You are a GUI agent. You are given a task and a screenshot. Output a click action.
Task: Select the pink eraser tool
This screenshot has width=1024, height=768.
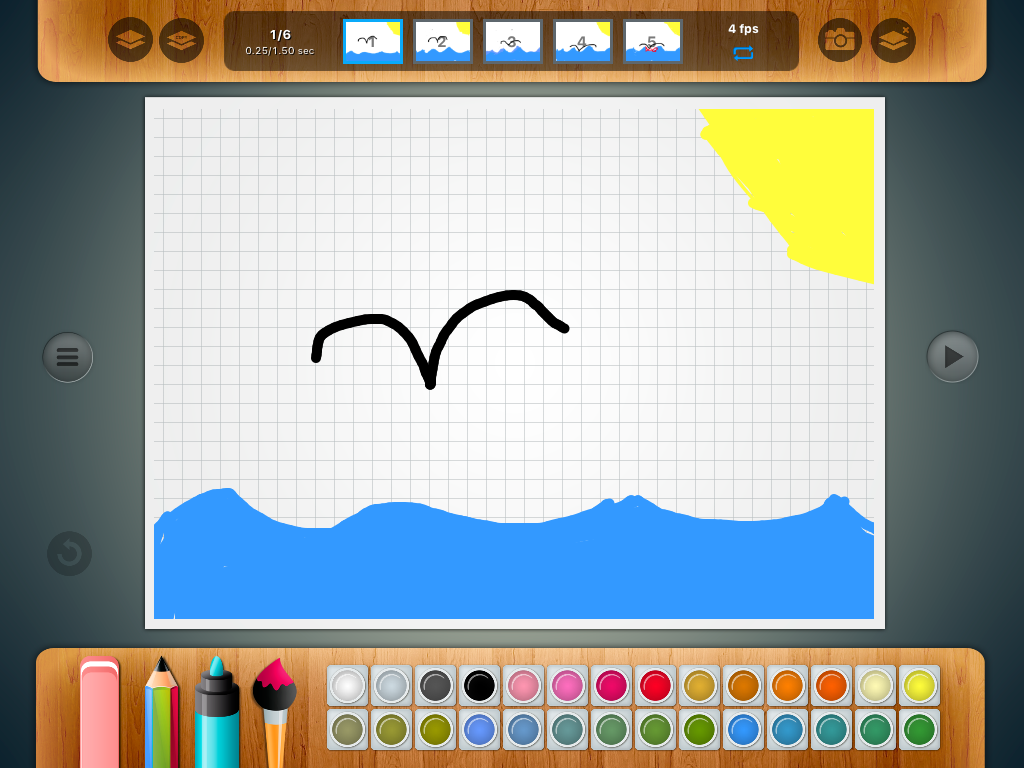(x=99, y=712)
